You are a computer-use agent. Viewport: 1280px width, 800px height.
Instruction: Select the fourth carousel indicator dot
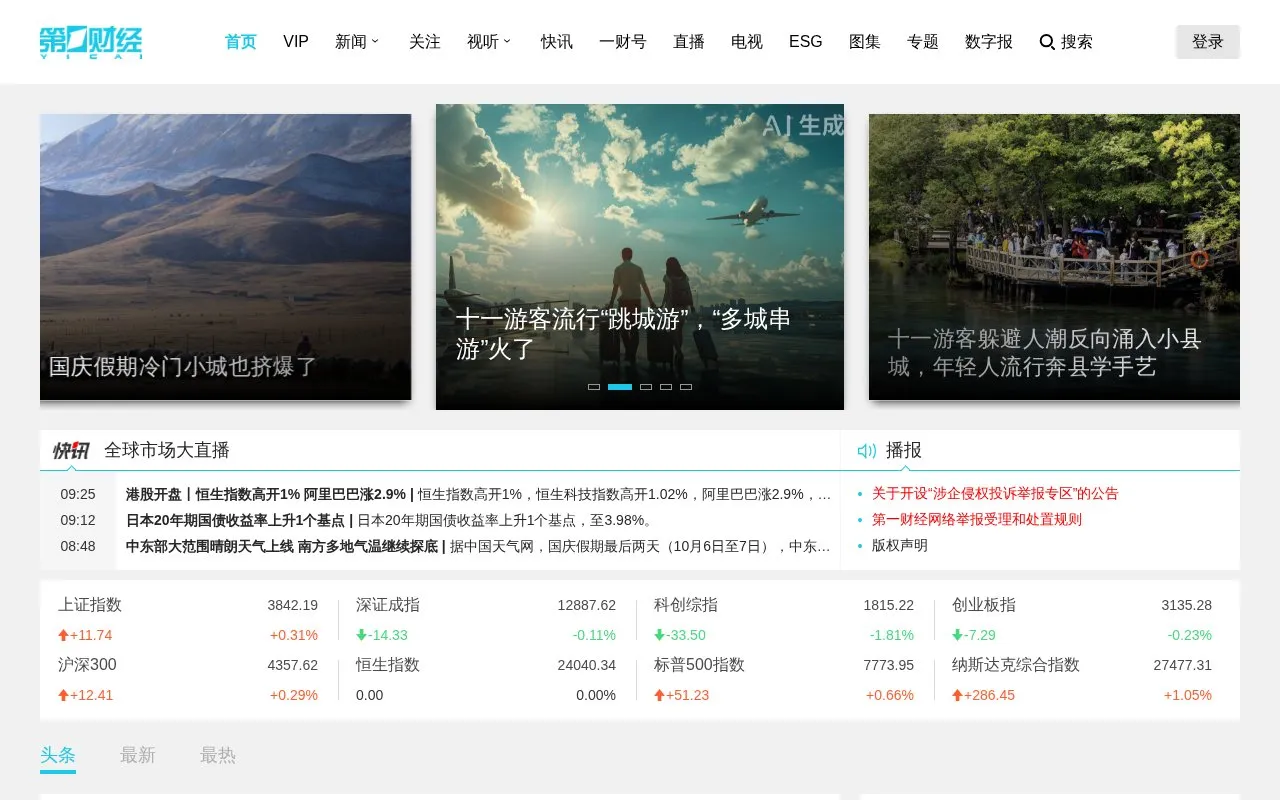(666, 387)
